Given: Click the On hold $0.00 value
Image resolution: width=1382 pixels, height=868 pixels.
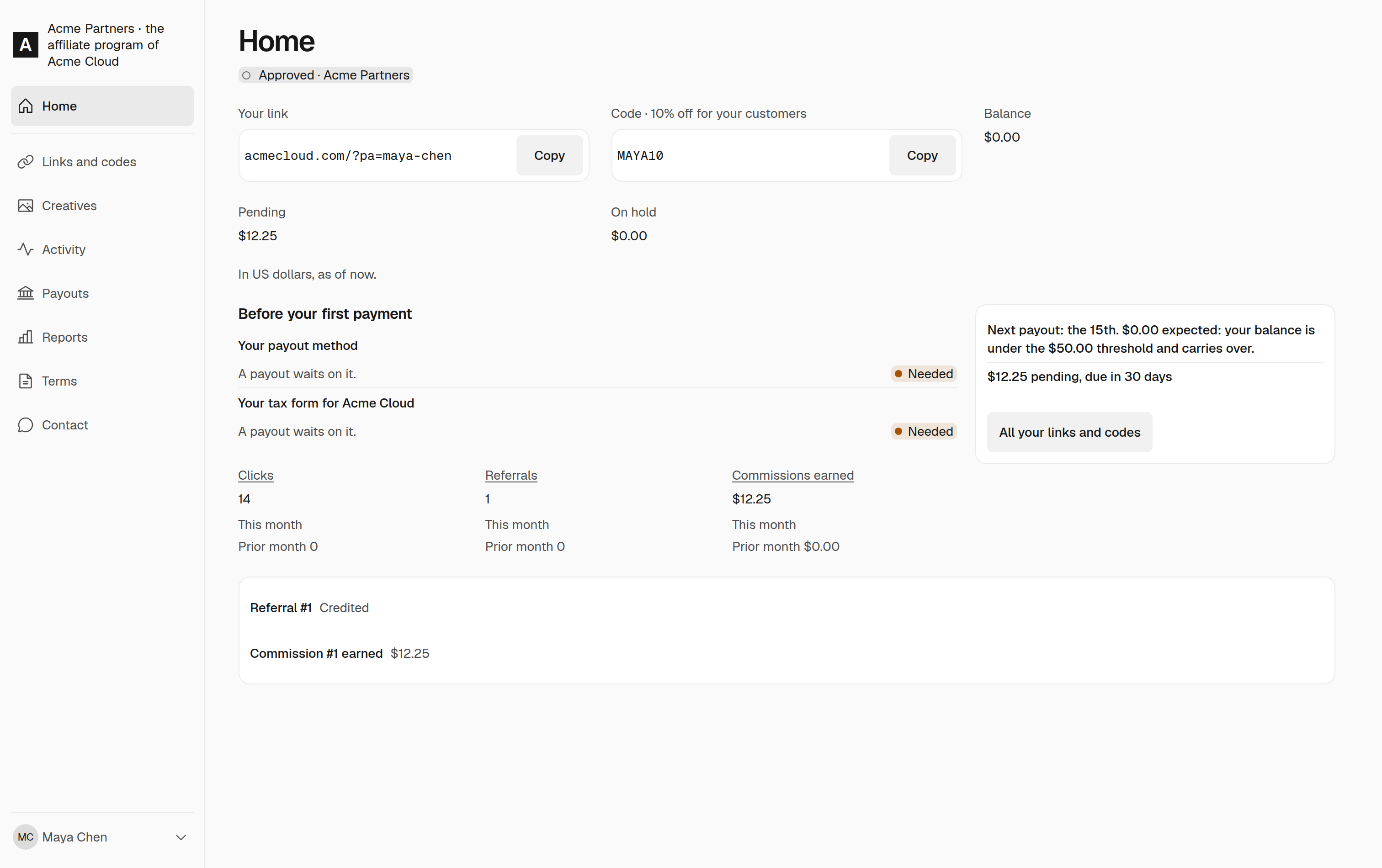Looking at the screenshot, I should point(629,236).
